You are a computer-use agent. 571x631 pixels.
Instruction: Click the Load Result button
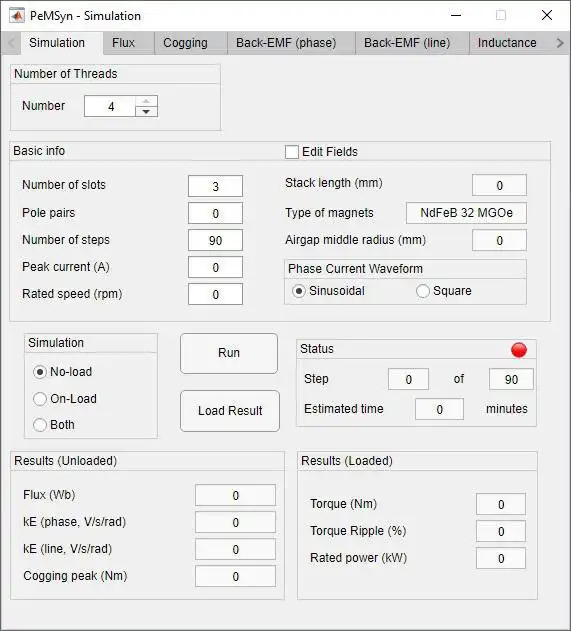[230, 411]
